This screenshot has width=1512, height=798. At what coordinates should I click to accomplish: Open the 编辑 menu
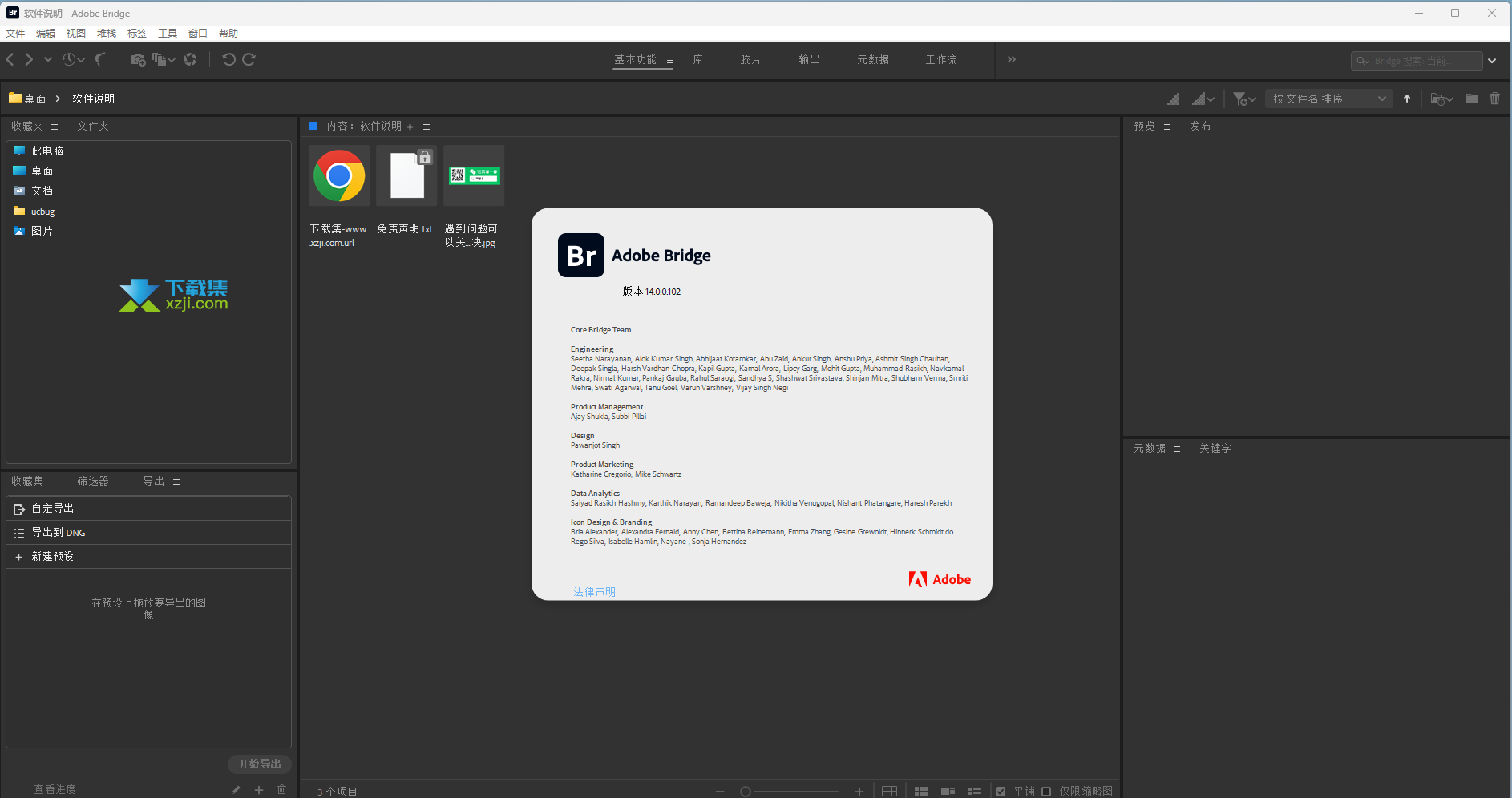46,33
